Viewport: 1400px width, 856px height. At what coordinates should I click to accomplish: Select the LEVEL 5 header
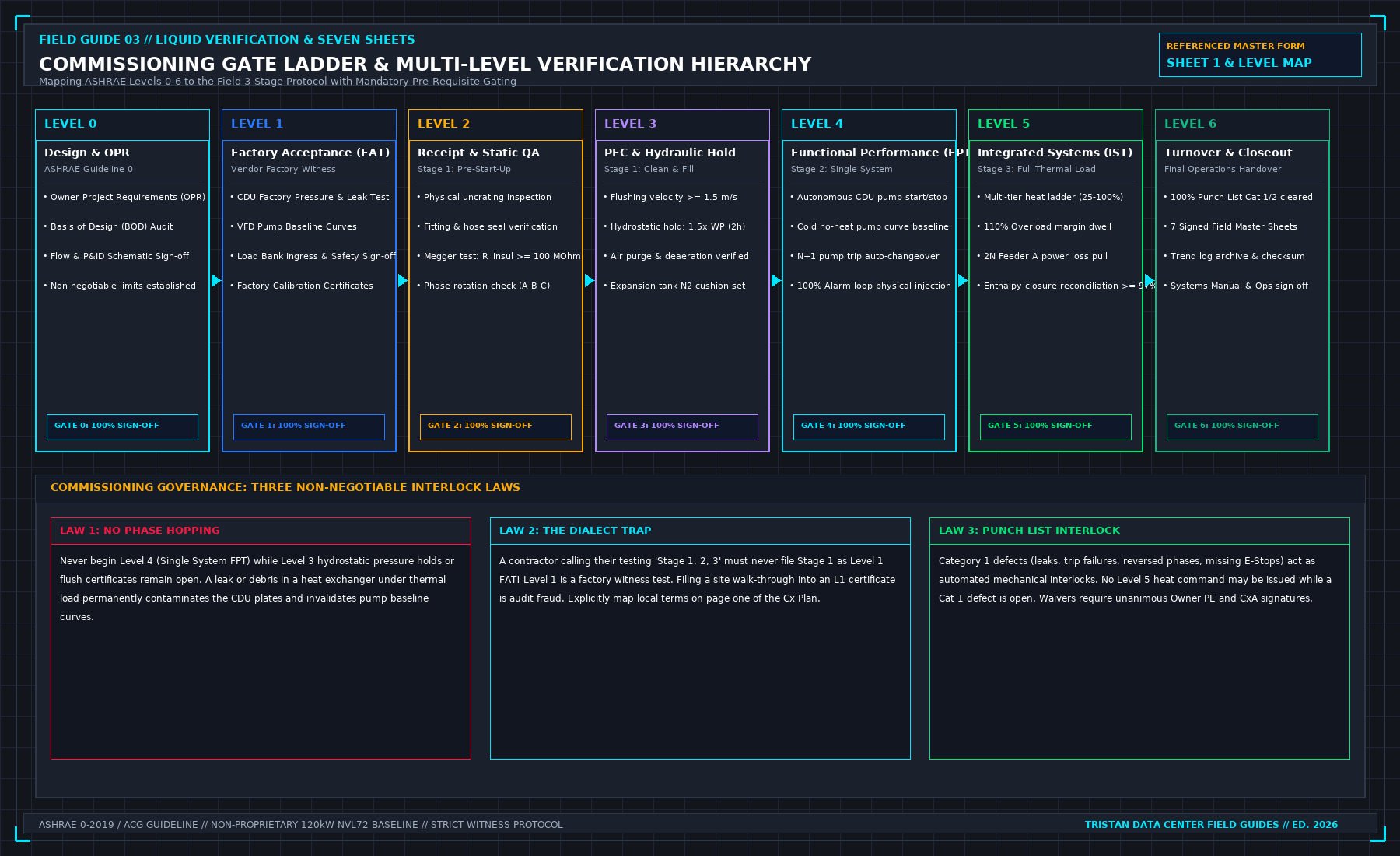[1055, 125]
